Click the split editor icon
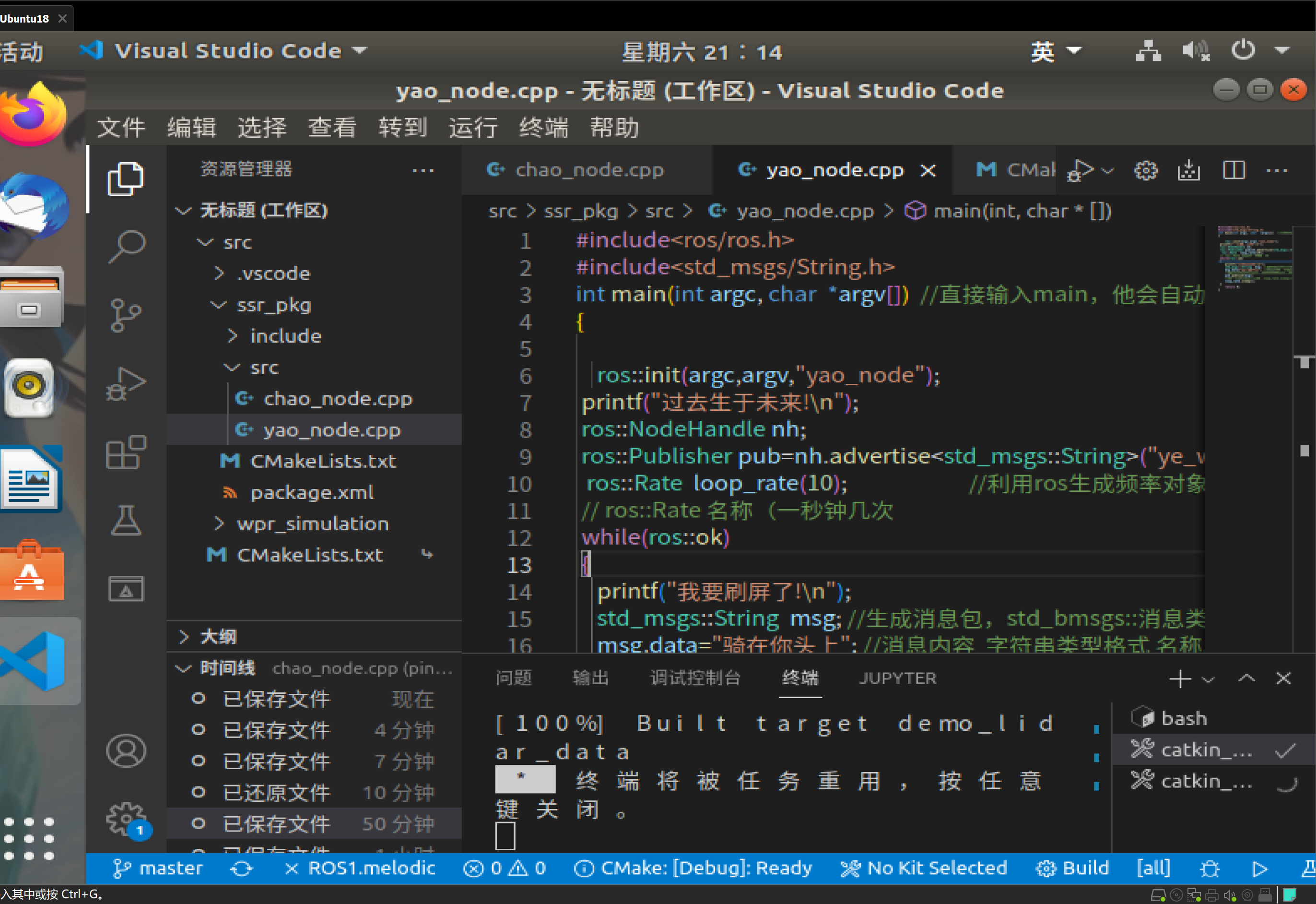The height and width of the screenshot is (904, 1316). click(x=1234, y=170)
